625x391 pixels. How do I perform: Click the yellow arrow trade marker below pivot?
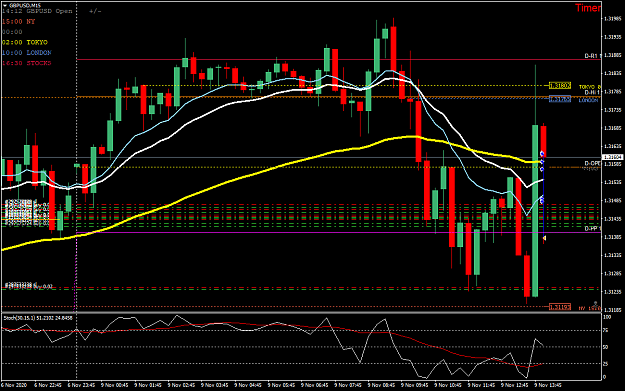tap(544, 238)
